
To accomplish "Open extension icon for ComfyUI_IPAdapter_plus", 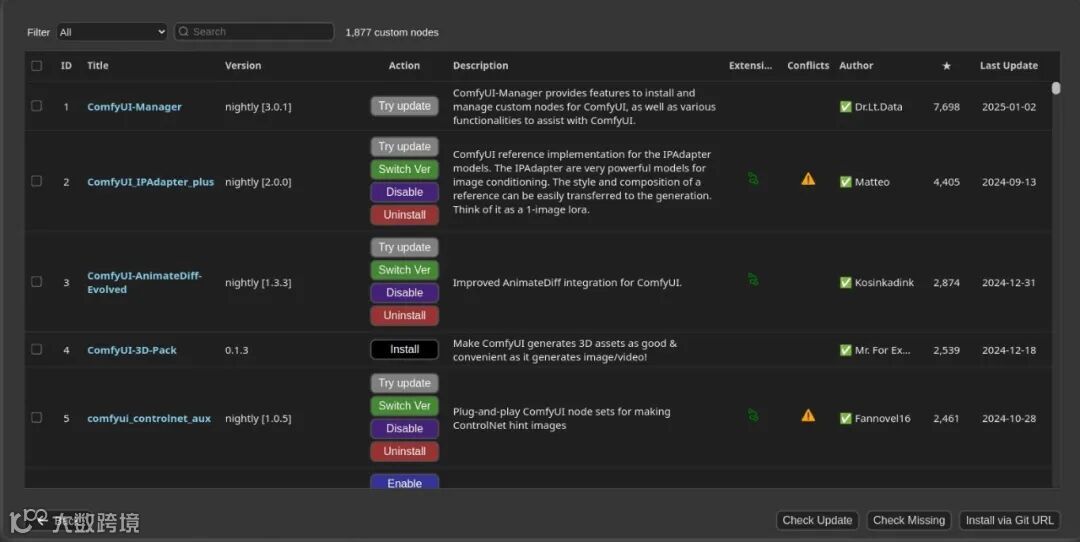I will coord(753,178).
